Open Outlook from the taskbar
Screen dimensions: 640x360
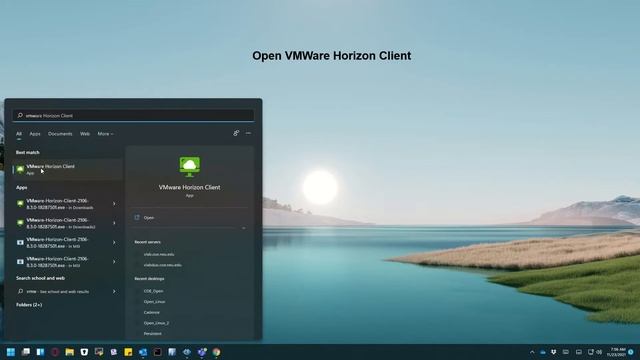coord(143,352)
